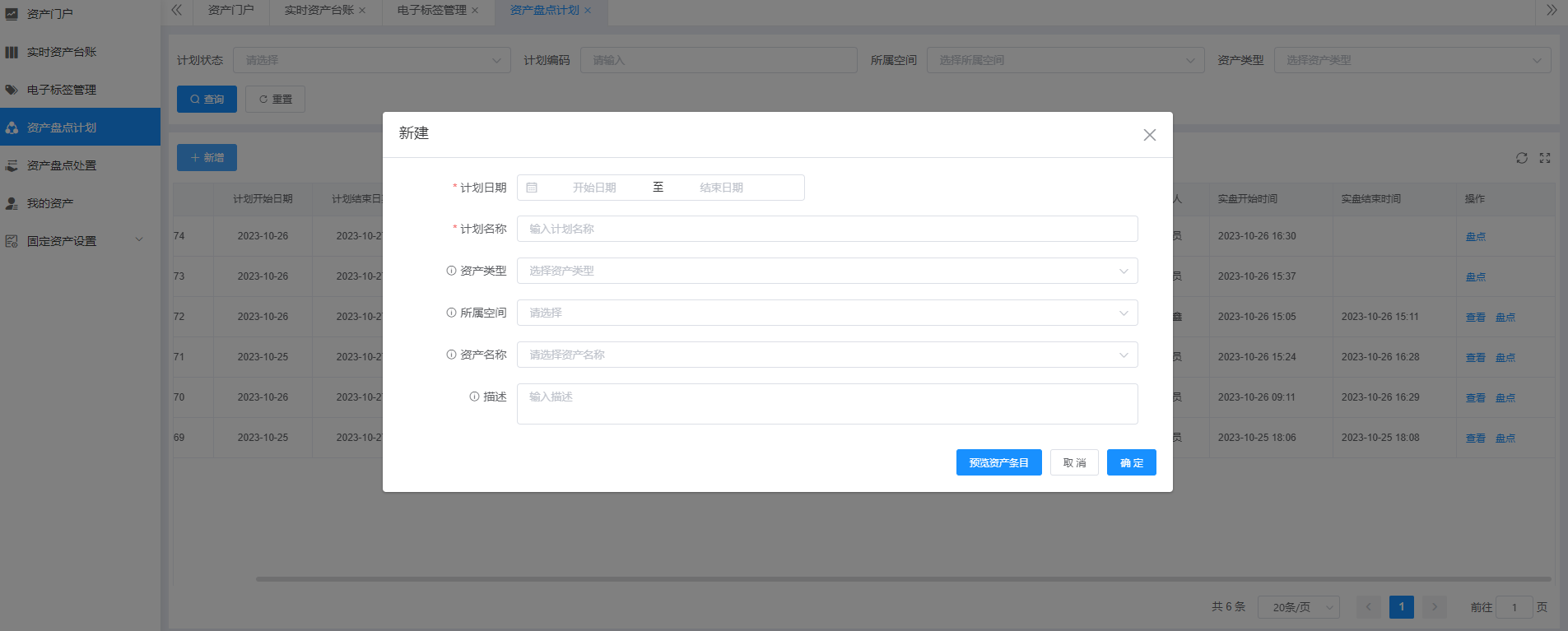Switch to the 实时资产台账 tab
The image size is (1568, 631).
[x=319, y=10]
